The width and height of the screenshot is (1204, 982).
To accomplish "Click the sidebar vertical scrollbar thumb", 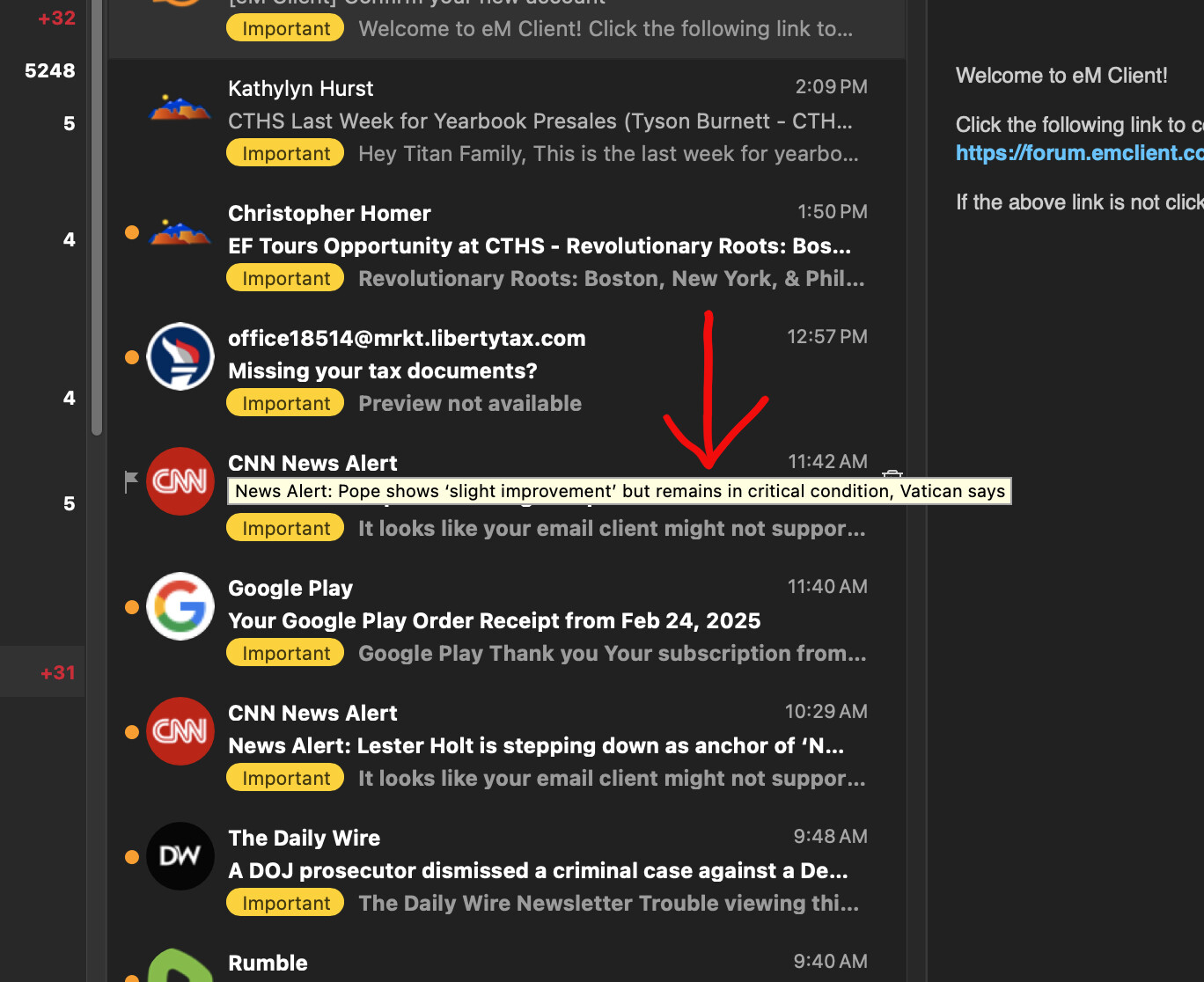I will tap(97, 217).
